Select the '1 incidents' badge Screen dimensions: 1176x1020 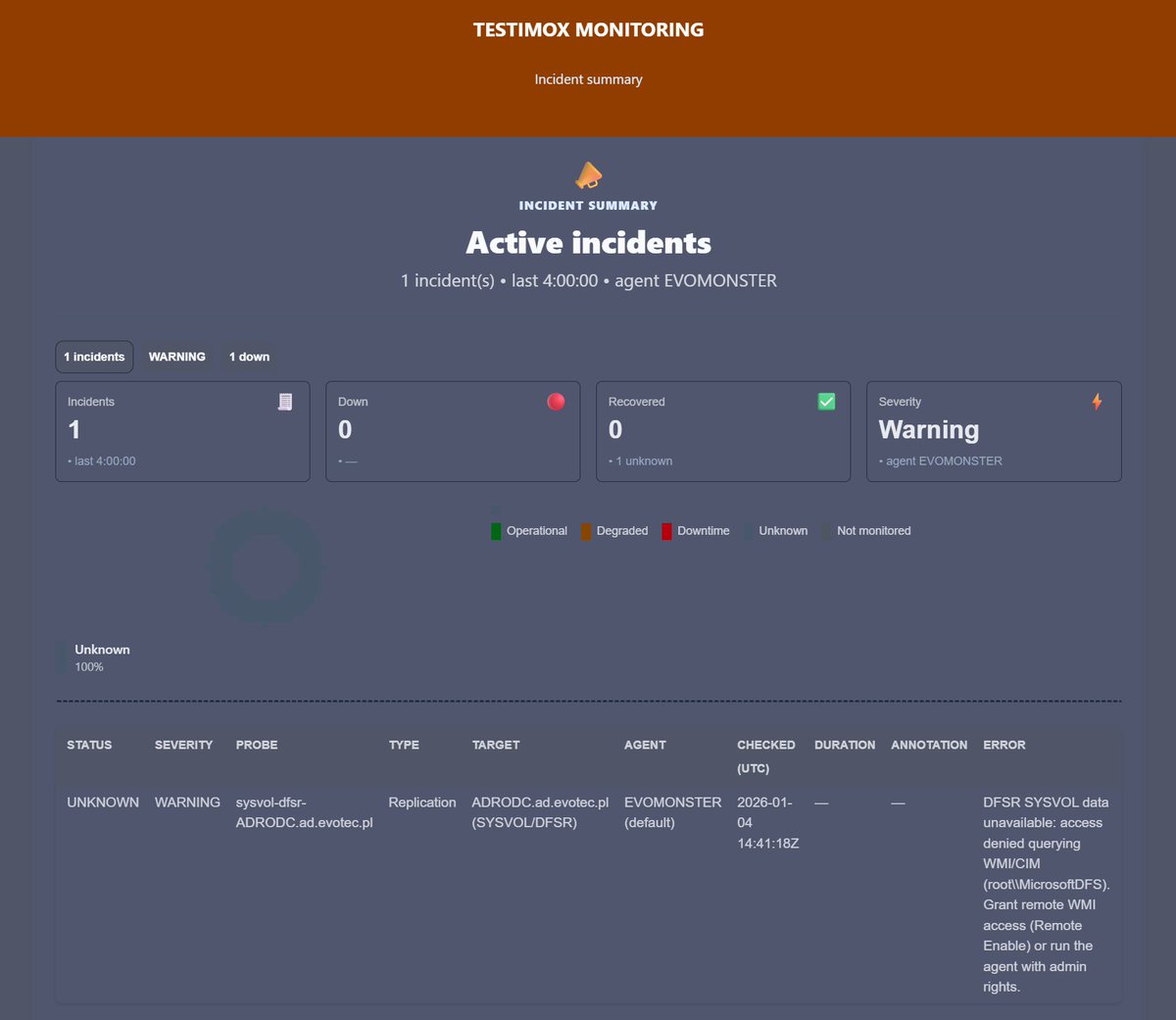tap(94, 357)
